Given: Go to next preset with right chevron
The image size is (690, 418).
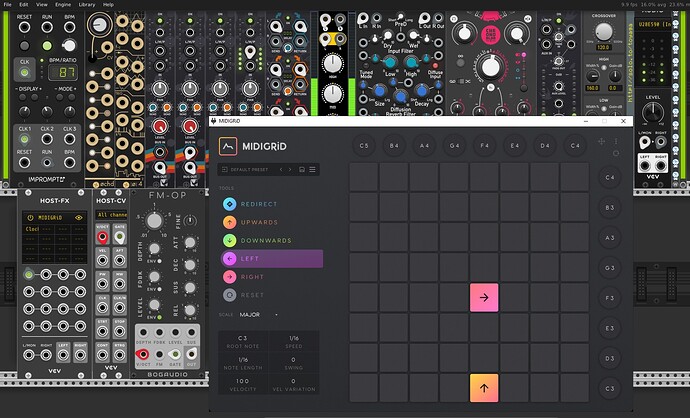Looking at the screenshot, I should 289,170.
